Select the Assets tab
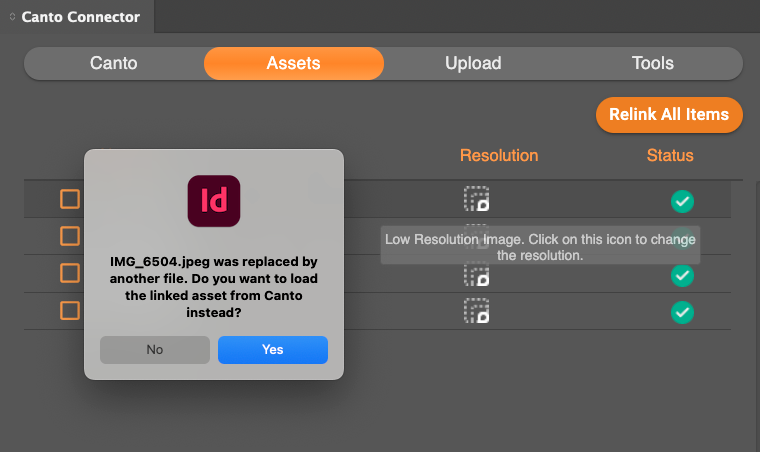The height and width of the screenshot is (452, 760). [294, 63]
